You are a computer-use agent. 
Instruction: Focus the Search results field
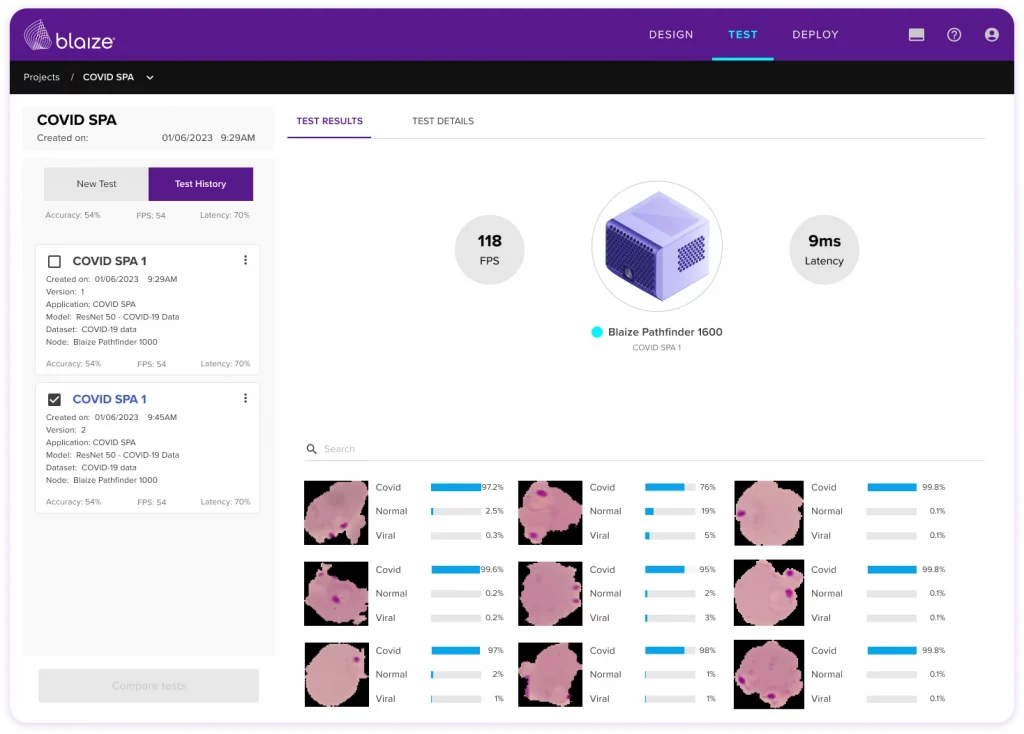pyautogui.click(x=645, y=449)
